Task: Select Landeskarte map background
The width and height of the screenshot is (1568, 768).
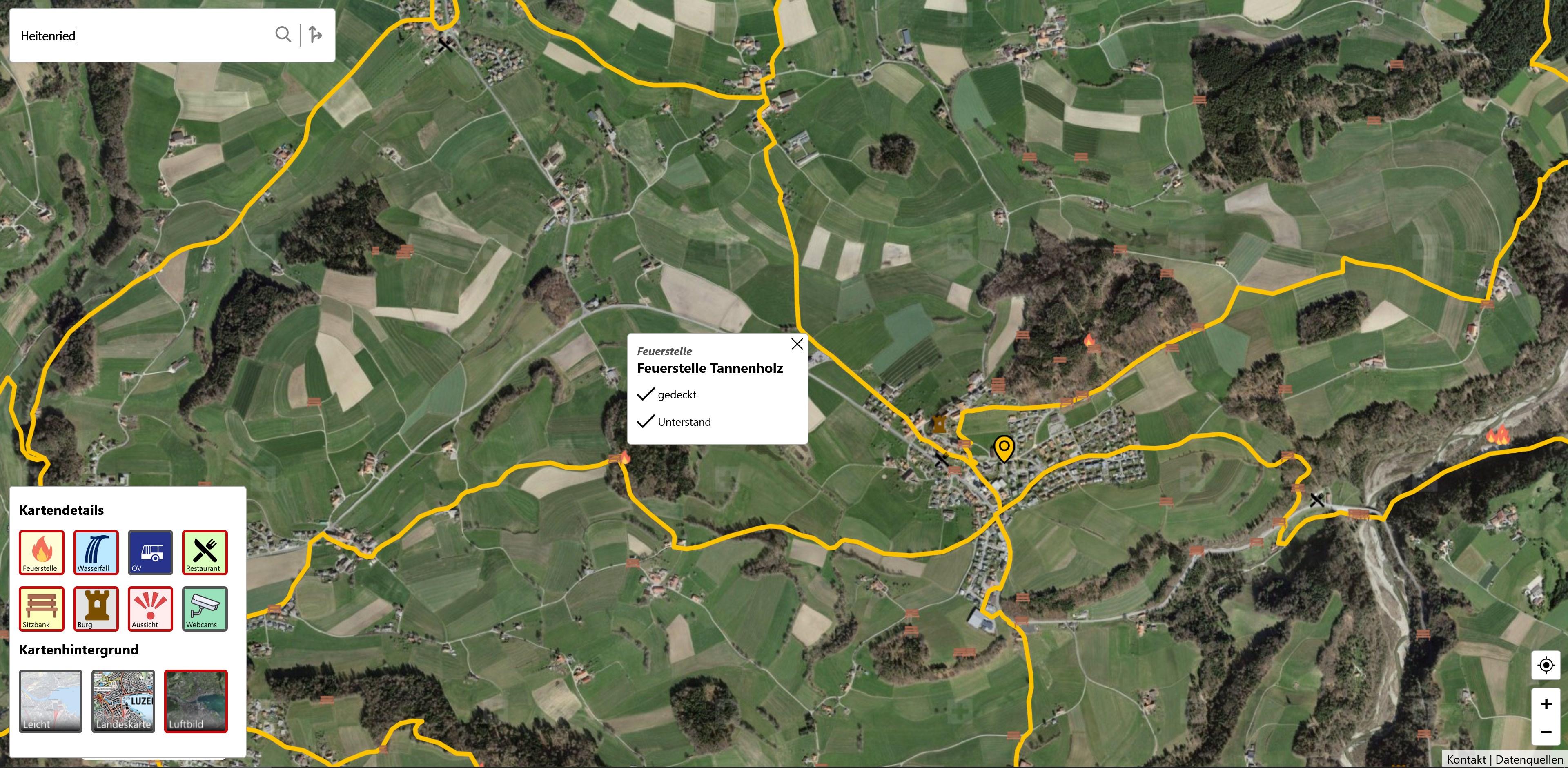Action: pos(124,701)
